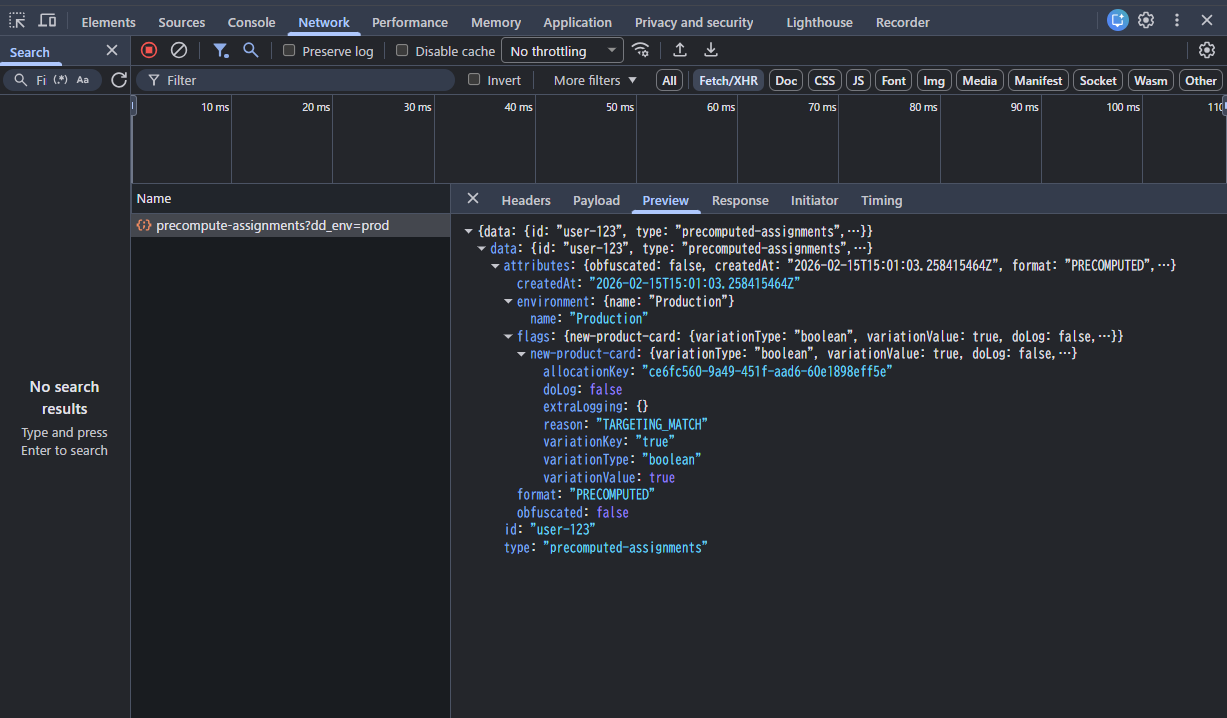Open network conditions wifi icon
Screen dimensions: 1227x718
point(641,50)
